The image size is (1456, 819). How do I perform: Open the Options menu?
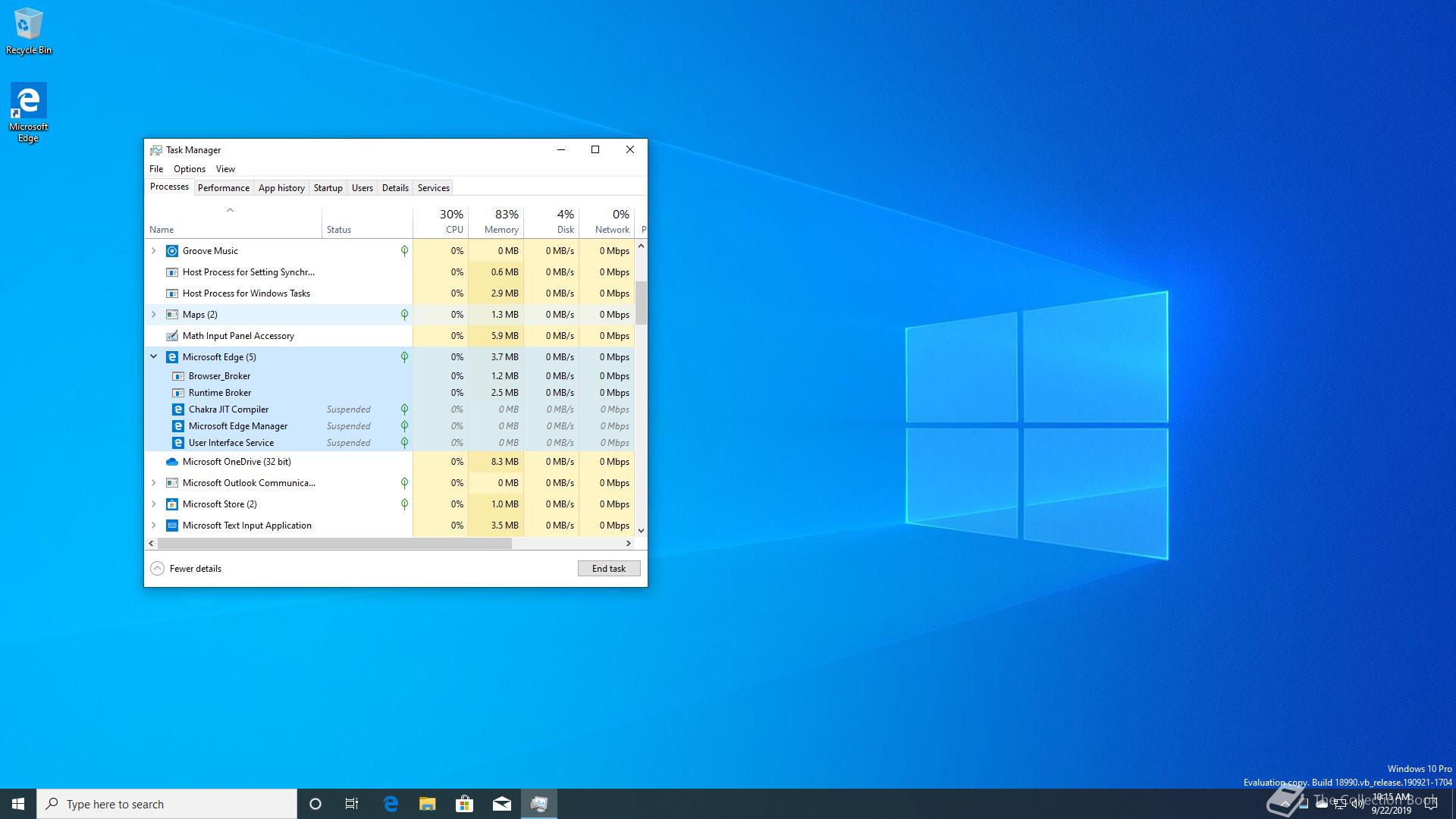[189, 169]
